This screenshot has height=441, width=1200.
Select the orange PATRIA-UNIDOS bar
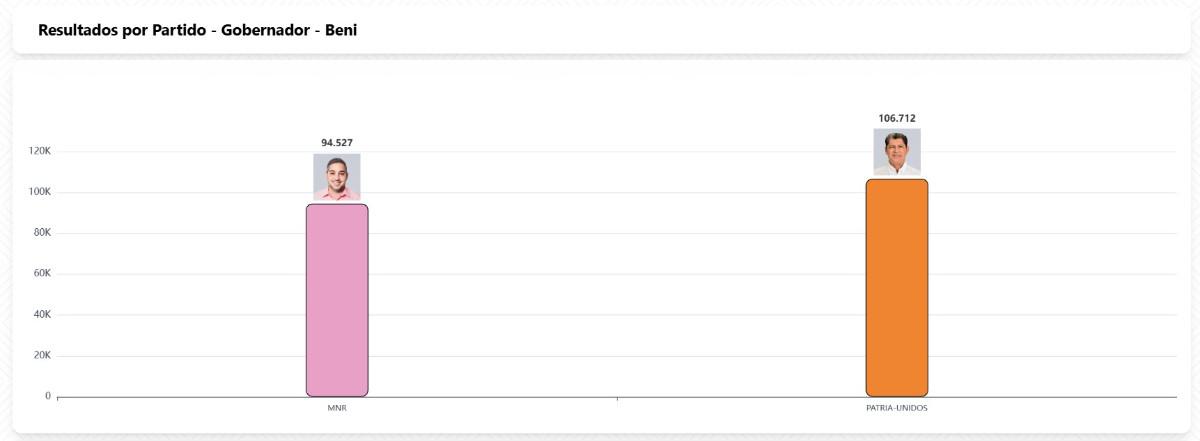tap(897, 288)
